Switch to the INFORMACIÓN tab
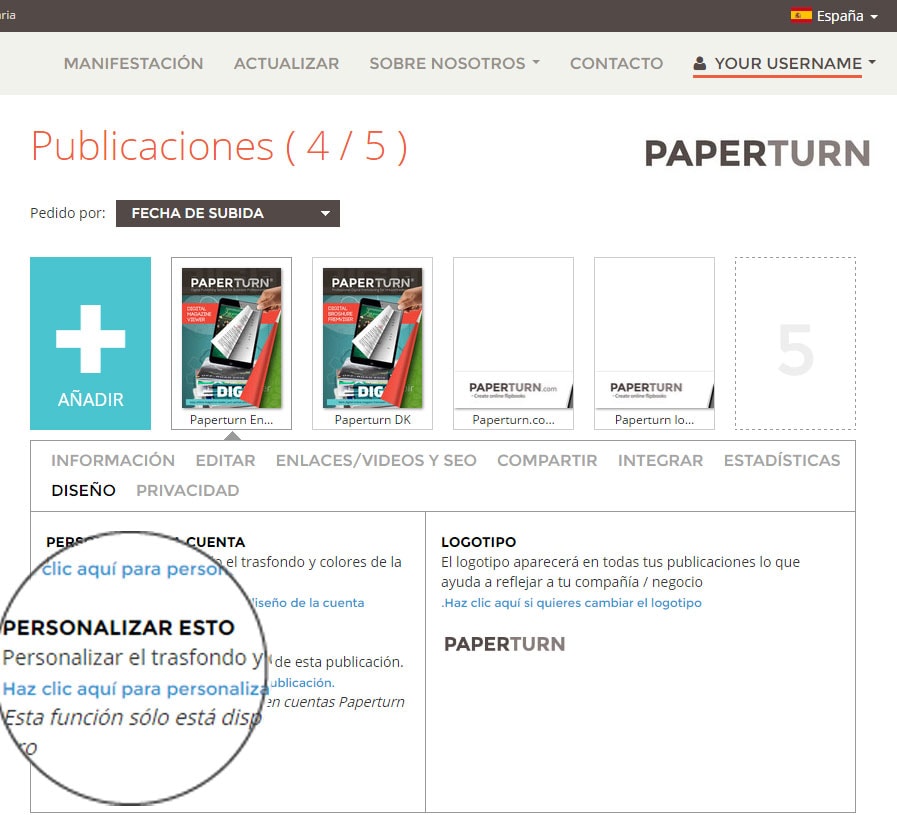The height and width of the screenshot is (815, 897). click(x=113, y=460)
